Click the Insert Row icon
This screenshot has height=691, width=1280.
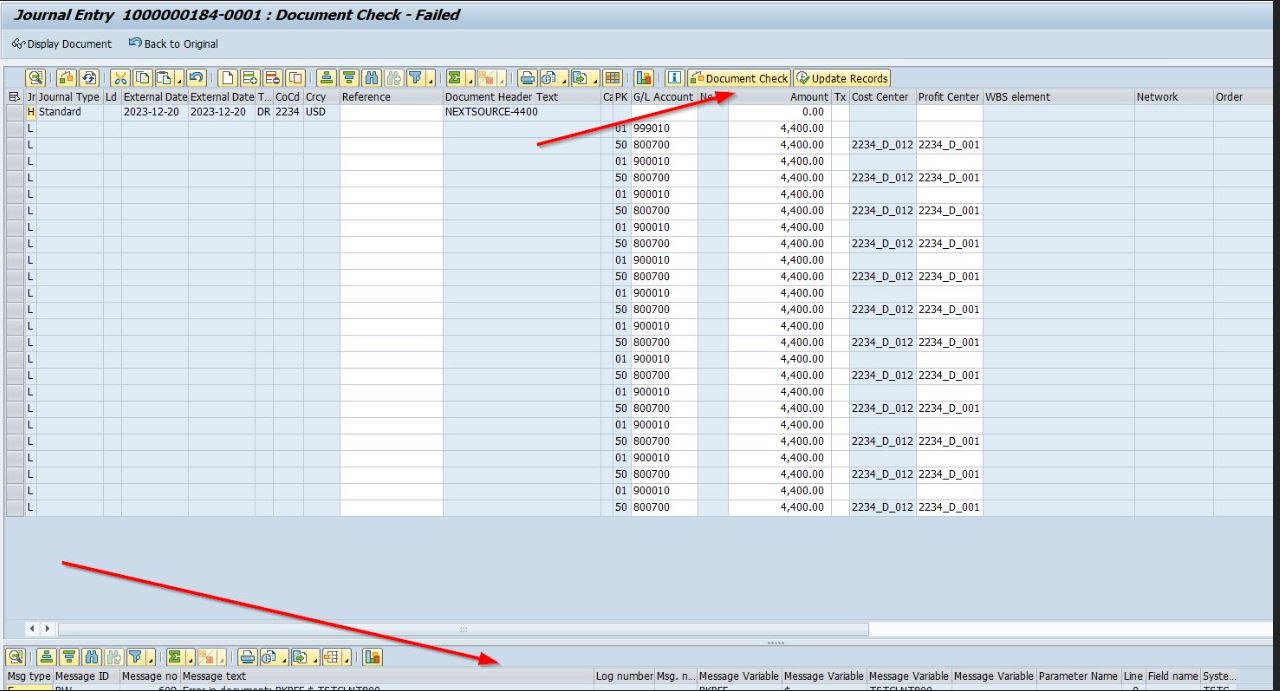pos(250,78)
